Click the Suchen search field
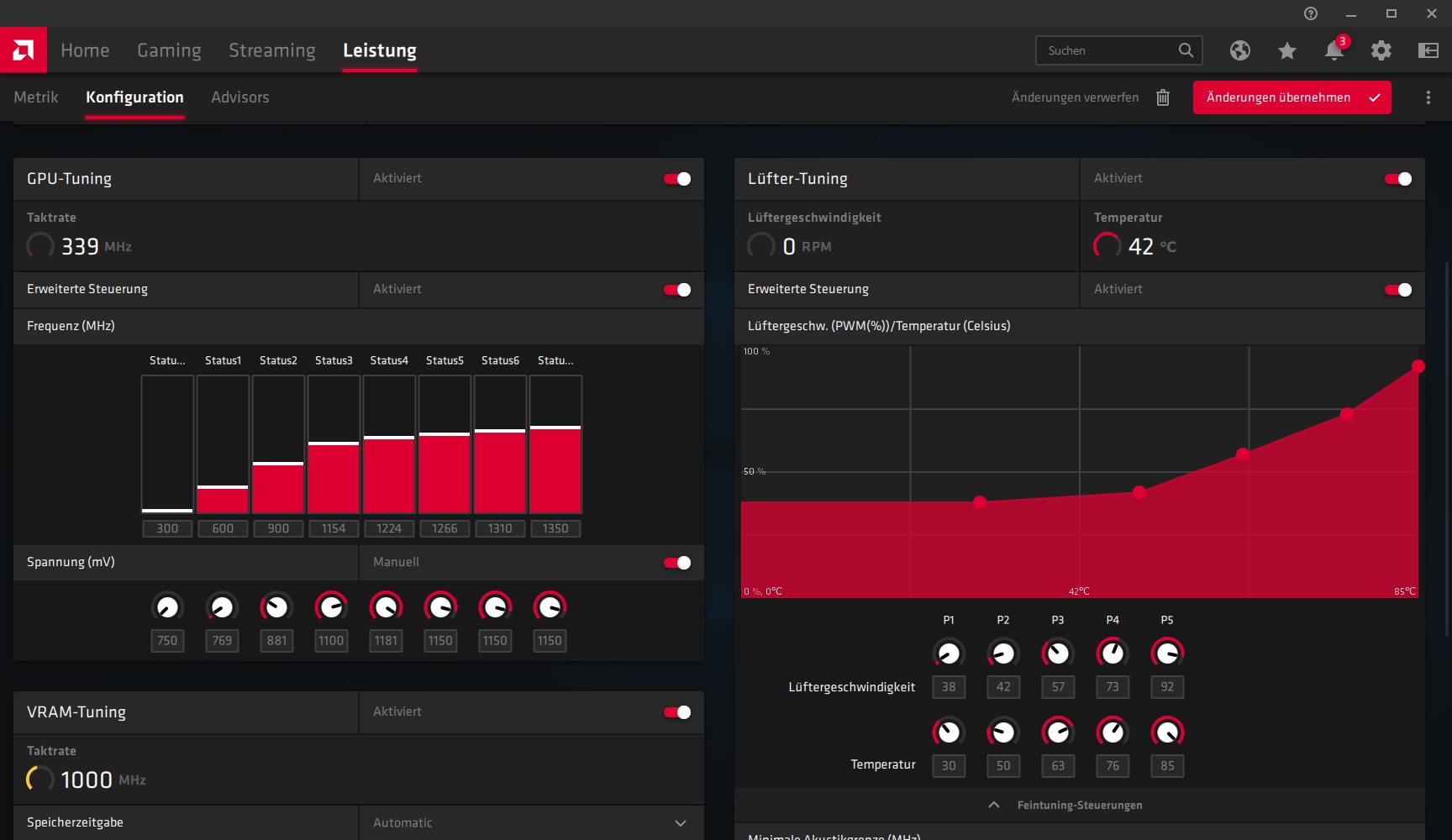Screen dimensions: 1452x840 pos(1119,50)
